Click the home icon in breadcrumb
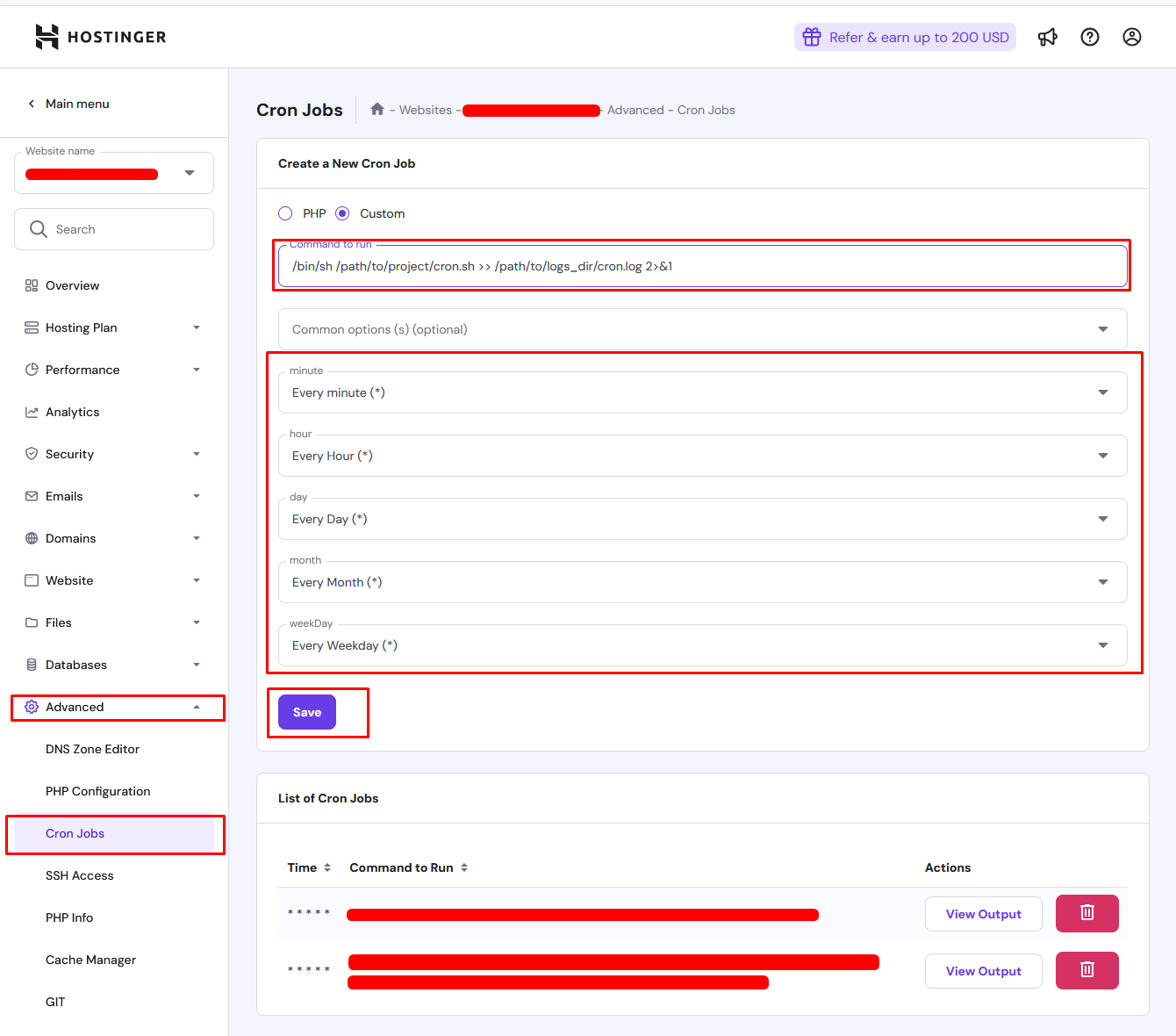Image resolution: width=1176 pixels, height=1036 pixels. tap(377, 109)
